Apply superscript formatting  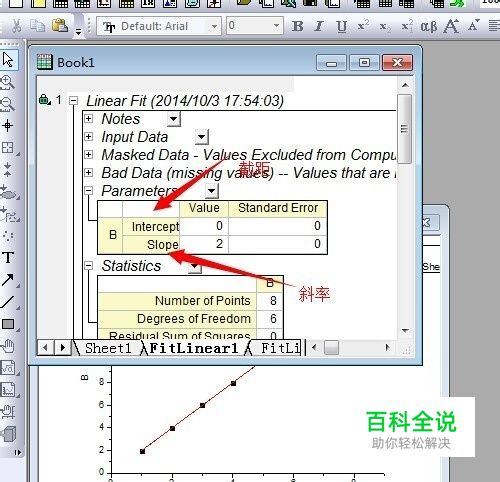[x=363, y=25]
